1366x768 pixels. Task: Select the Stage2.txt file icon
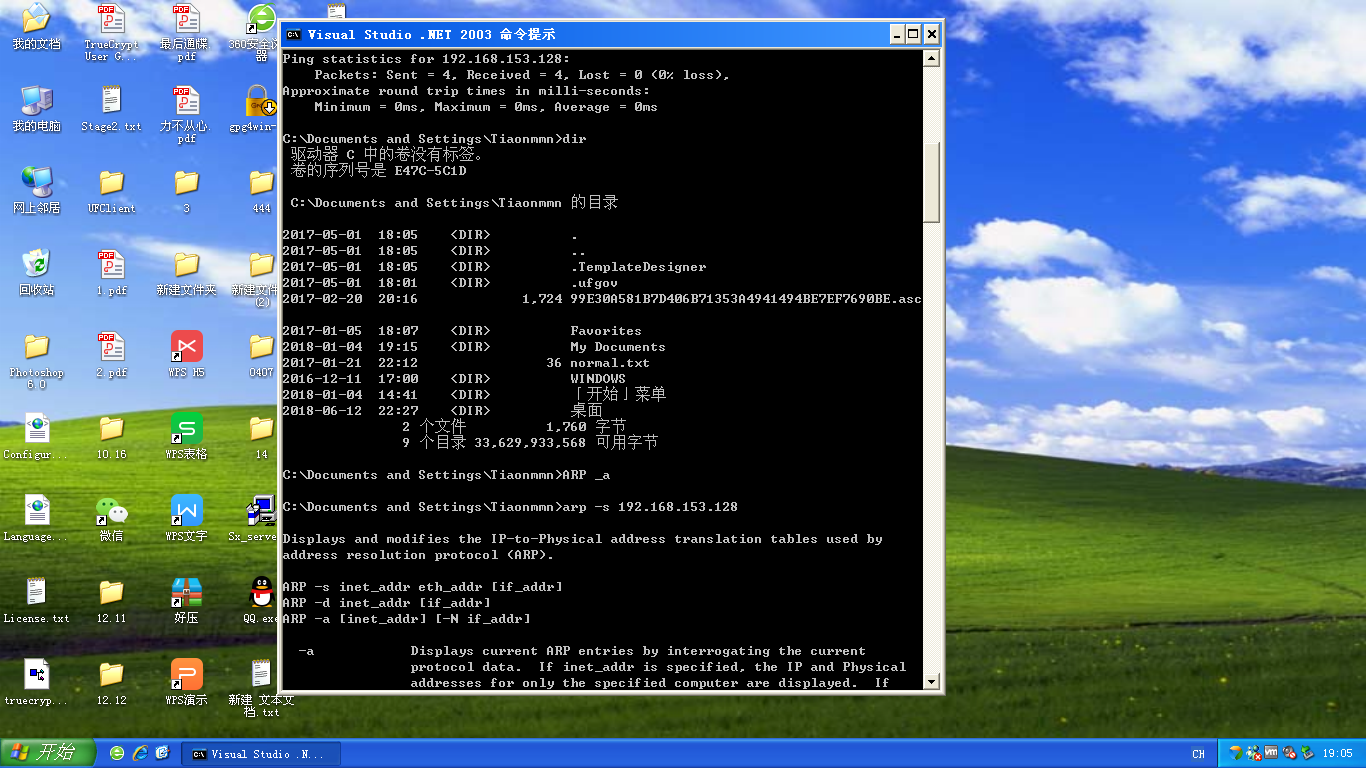(x=111, y=101)
